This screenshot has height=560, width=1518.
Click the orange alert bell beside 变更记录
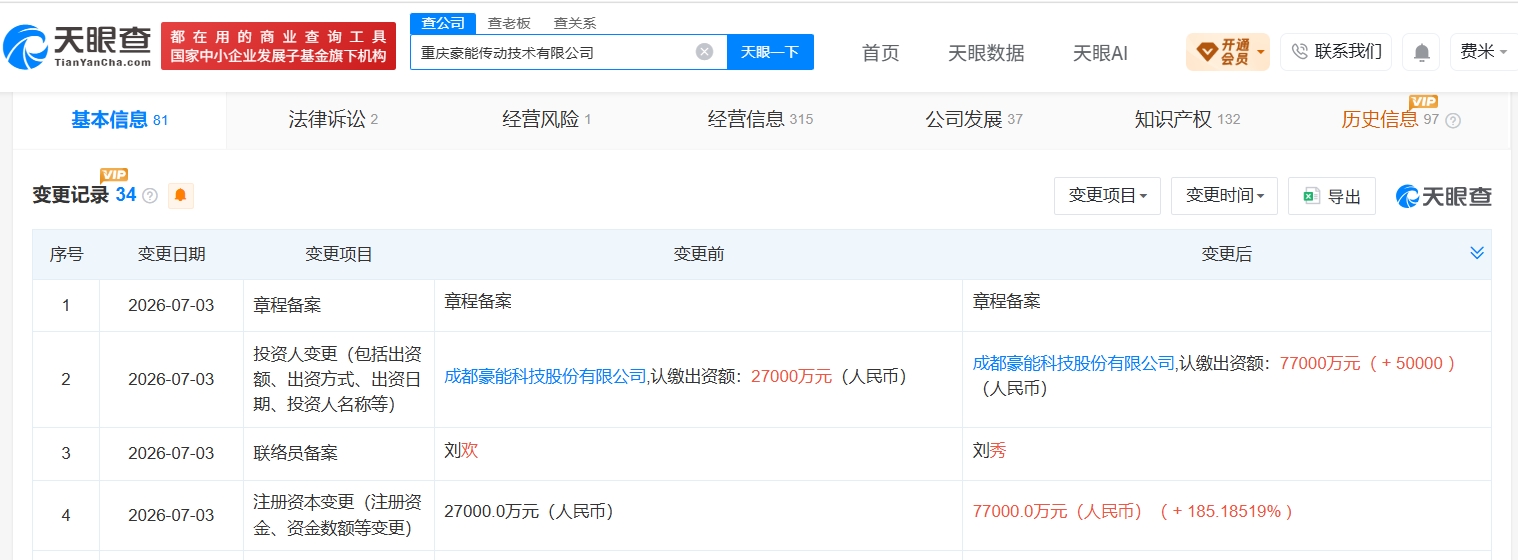(x=180, y=195)
